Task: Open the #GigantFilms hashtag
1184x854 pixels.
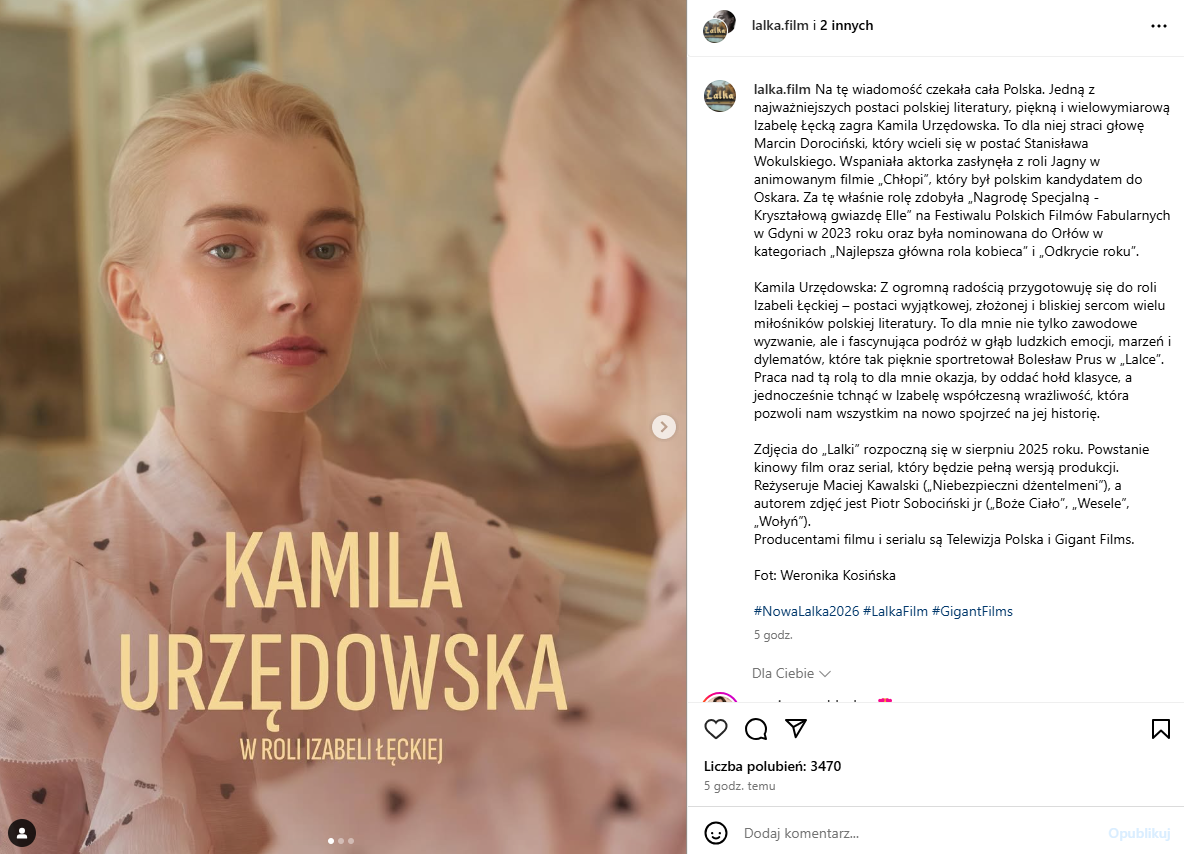Action: coord(972,611)
